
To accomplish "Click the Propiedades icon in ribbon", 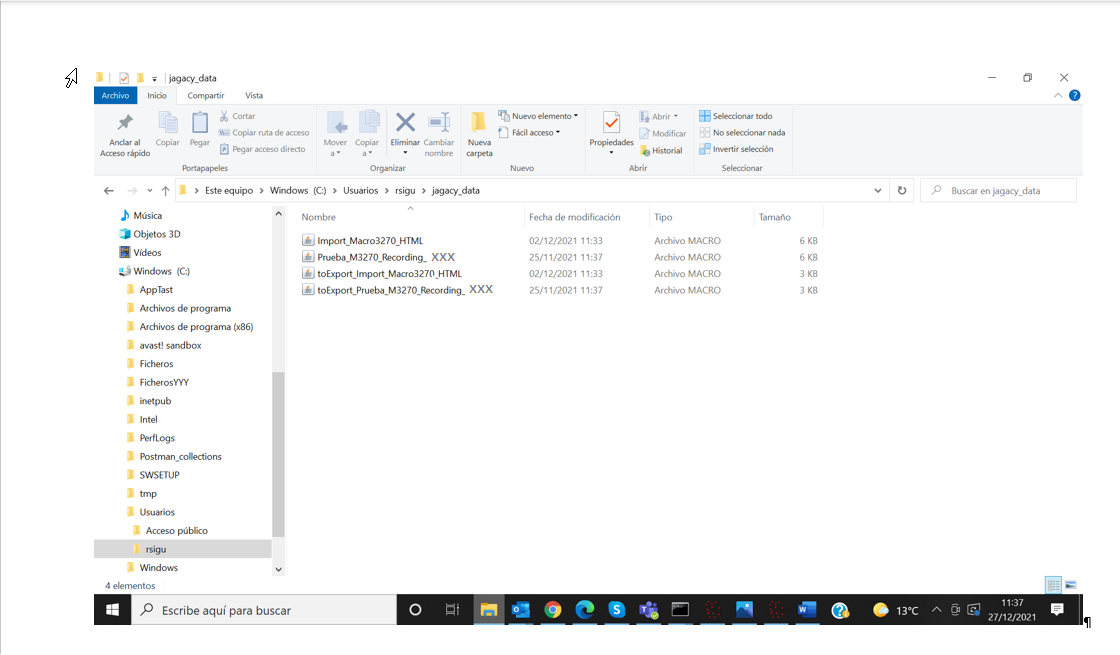I will coord(611,123).
